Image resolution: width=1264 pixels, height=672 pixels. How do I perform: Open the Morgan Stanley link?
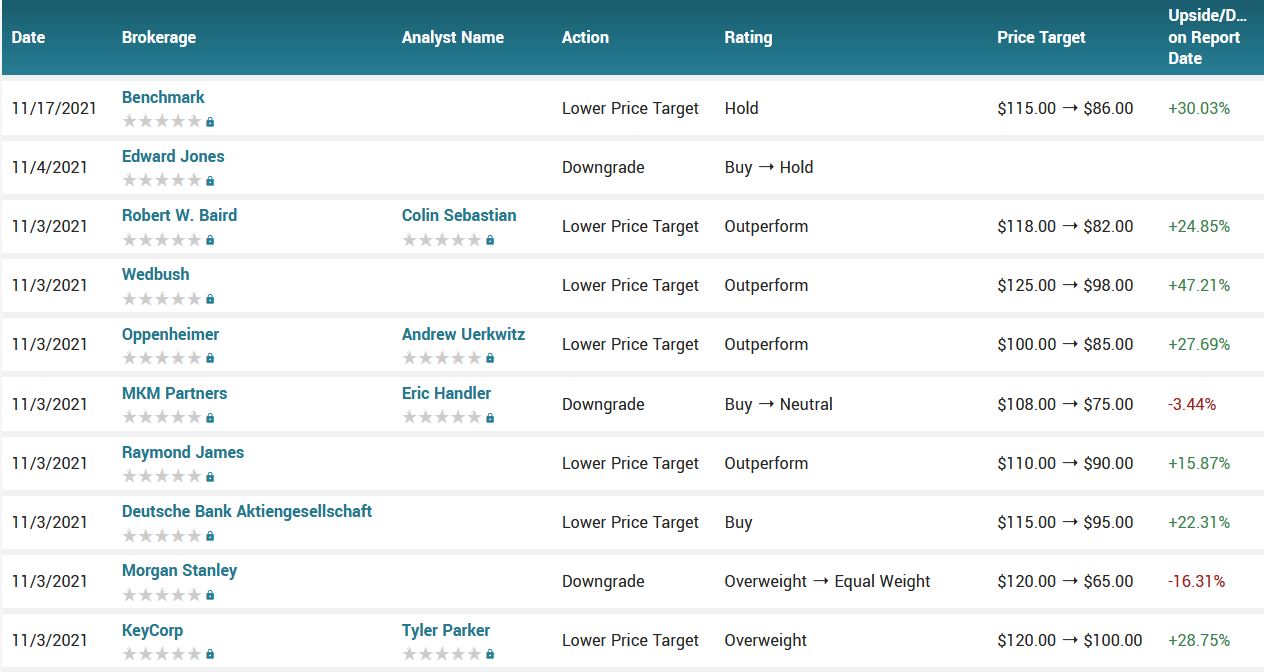tap(179, 570)
